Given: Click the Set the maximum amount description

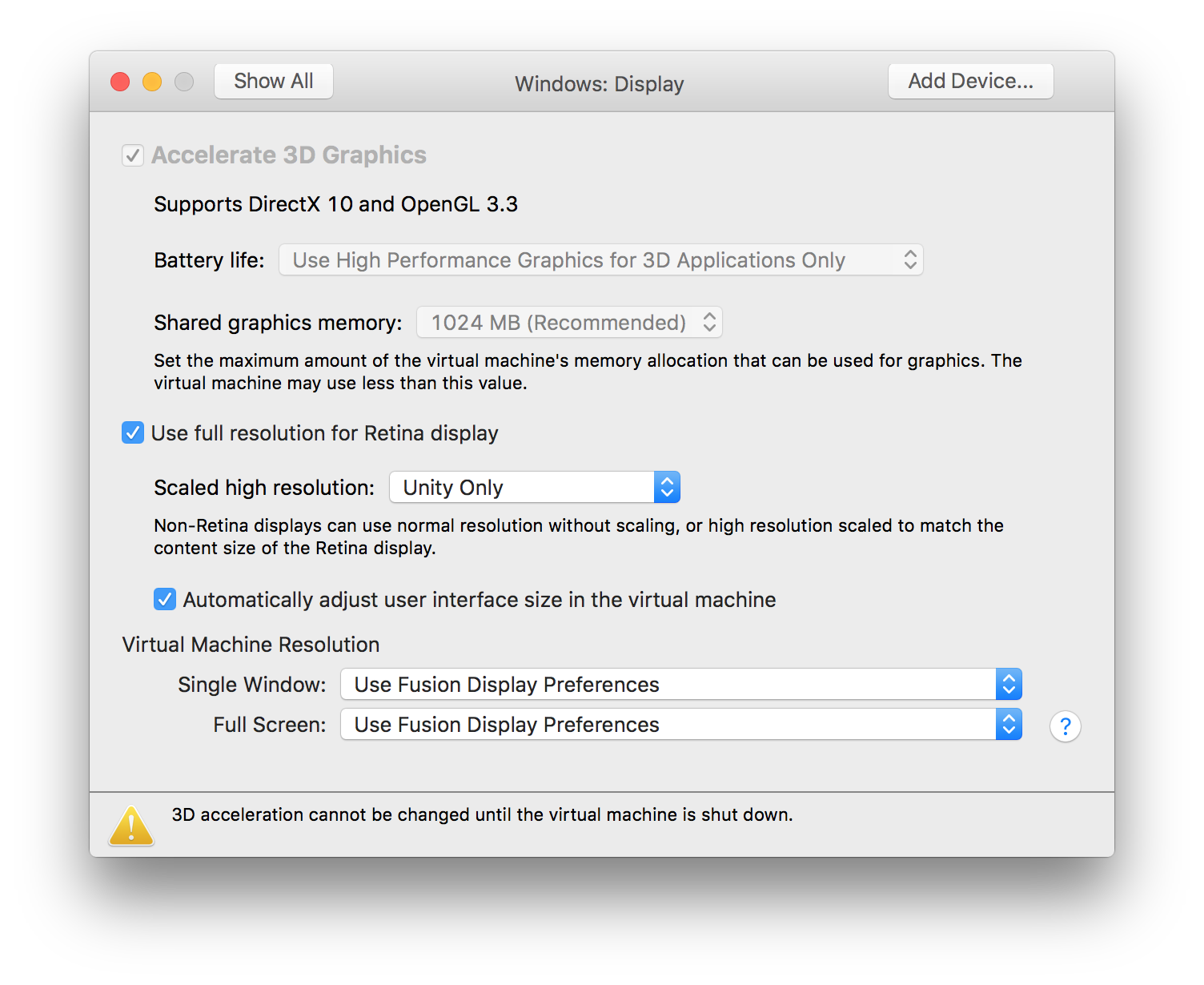Looking at the screenshot, I should 588,372.
